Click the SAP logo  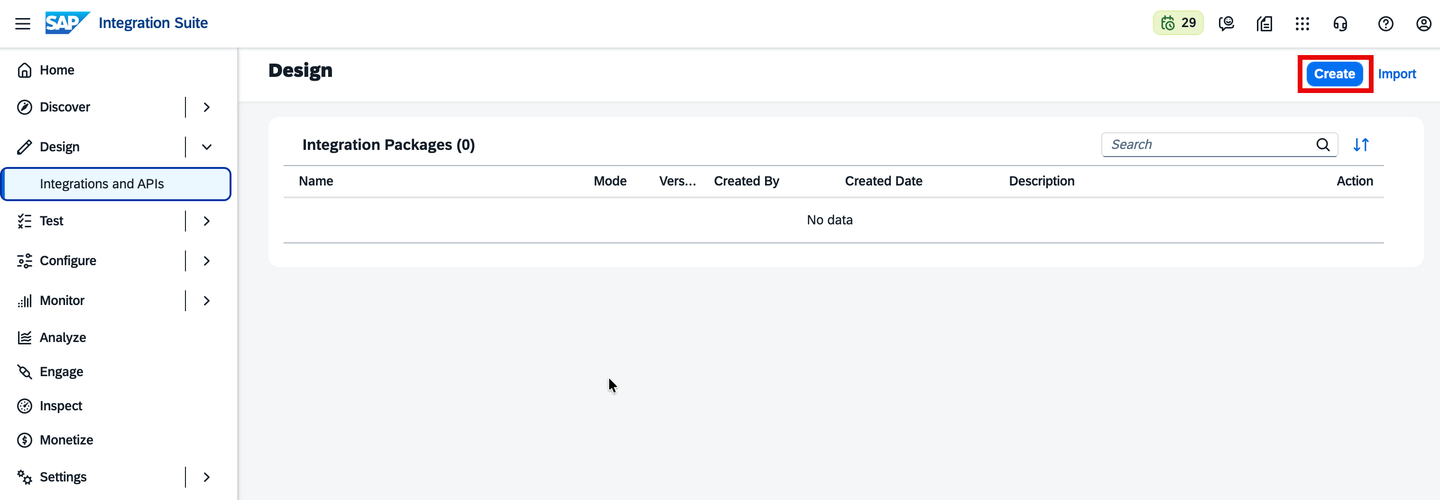(x=67, y=23)
